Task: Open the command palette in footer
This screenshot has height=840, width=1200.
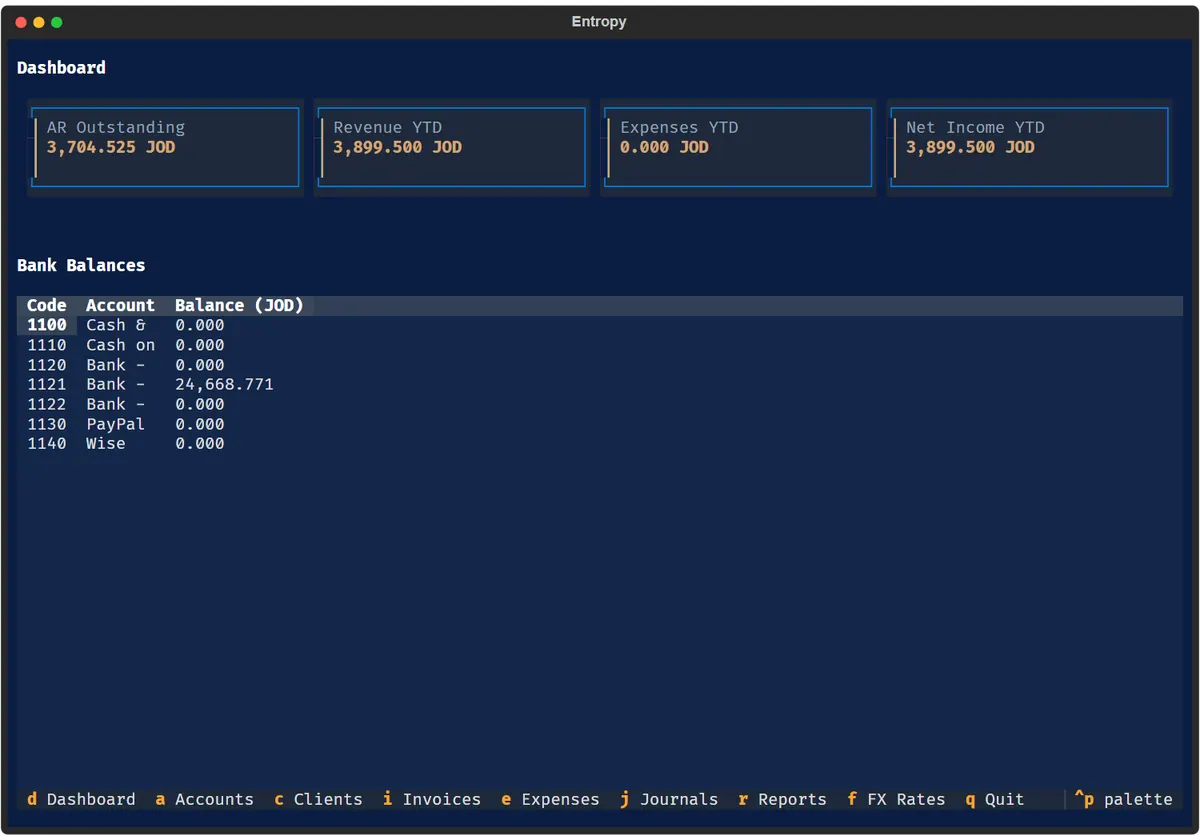Action: pyautogui.click(x=1123, y=799)
